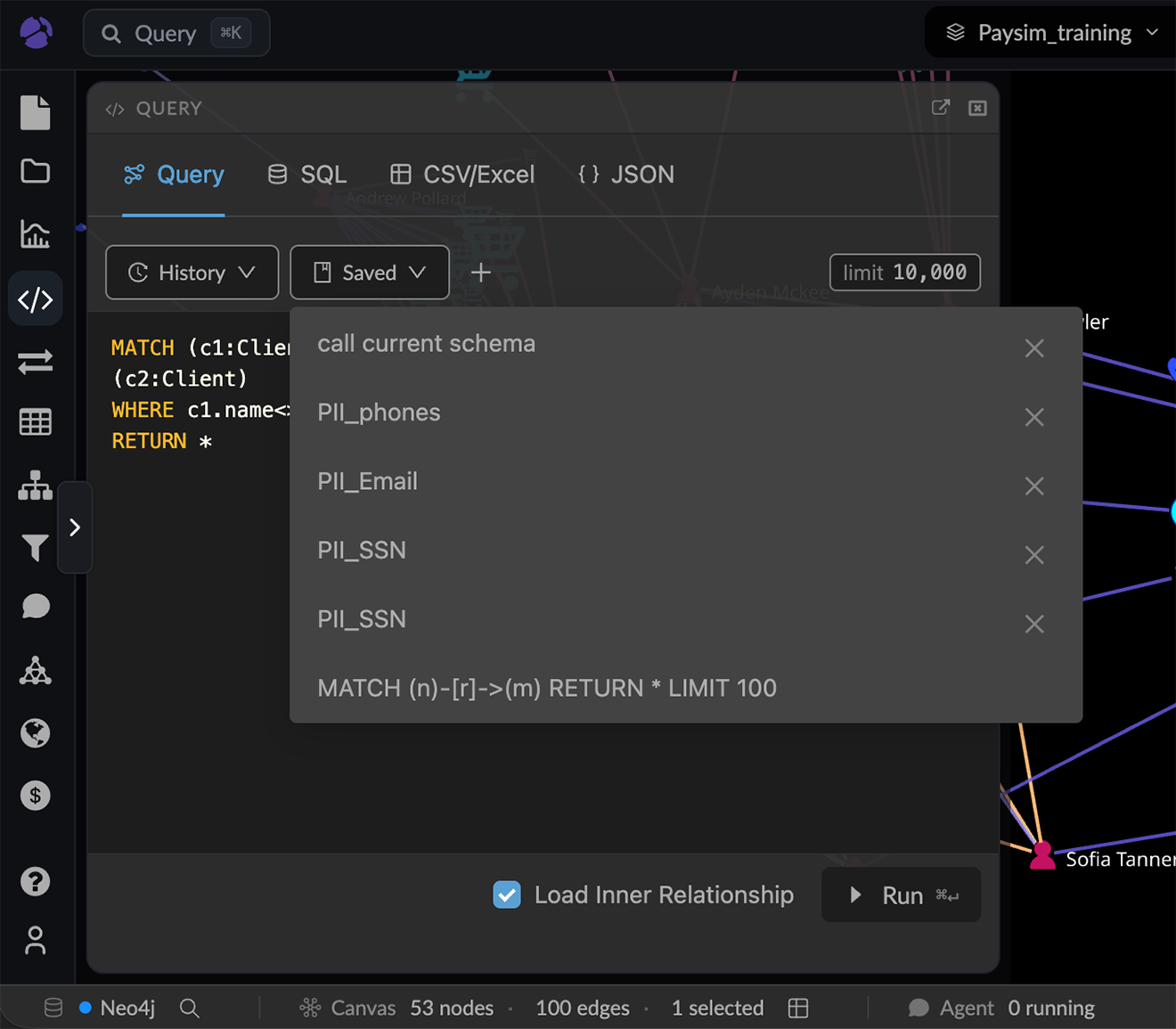Close the Query panel

click(x=977, y=108)
